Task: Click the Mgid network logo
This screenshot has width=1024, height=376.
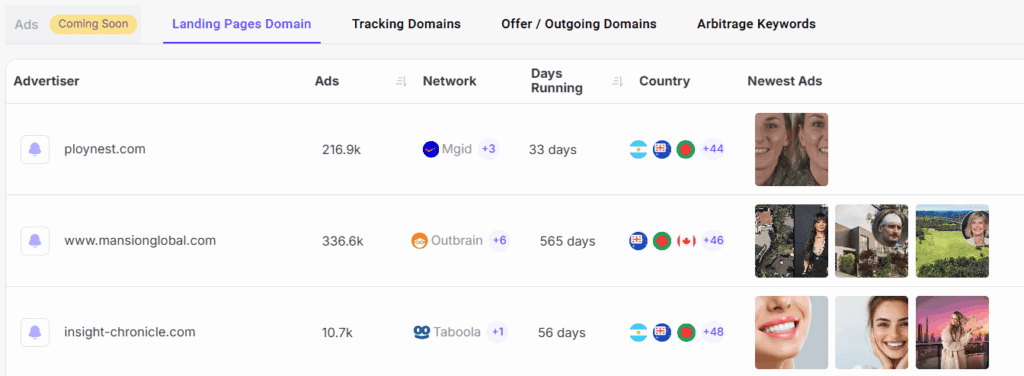Action: tap(430, 149)
